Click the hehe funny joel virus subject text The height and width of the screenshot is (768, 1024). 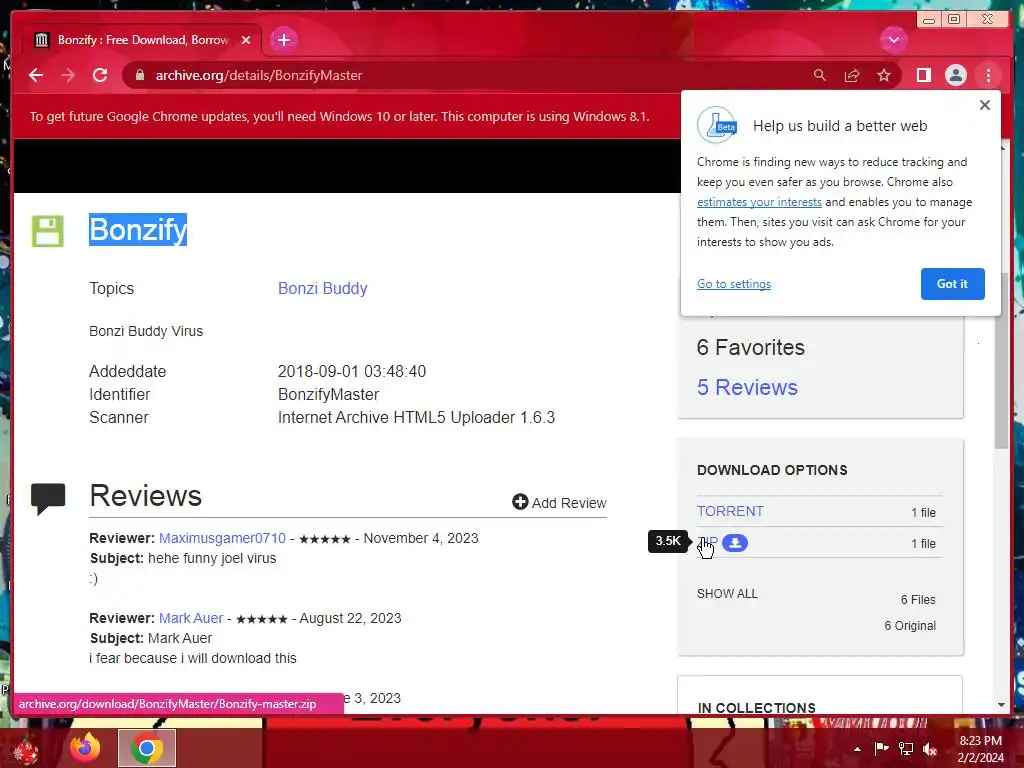point(212,558)
